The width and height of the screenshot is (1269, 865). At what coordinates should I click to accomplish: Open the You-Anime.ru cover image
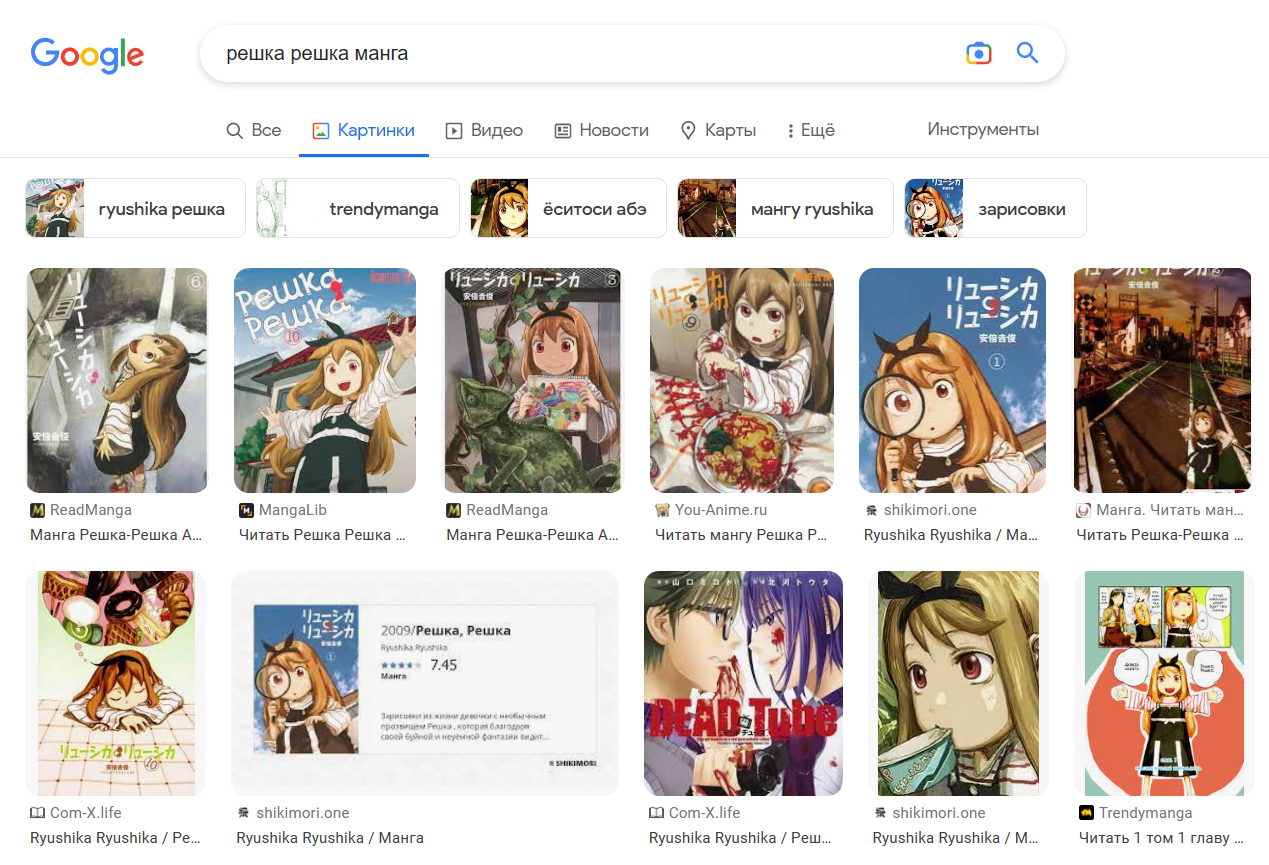coord(742,380)
